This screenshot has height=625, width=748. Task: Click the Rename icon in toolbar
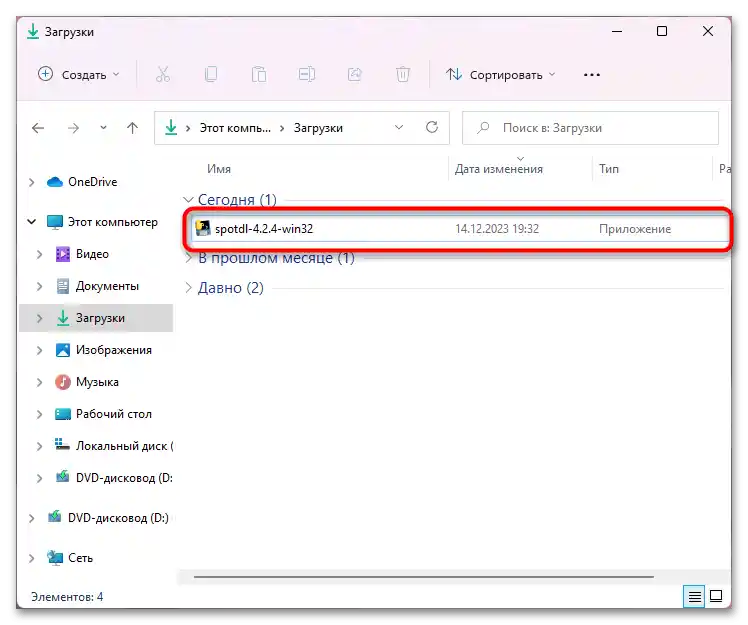tap(307, 74)
